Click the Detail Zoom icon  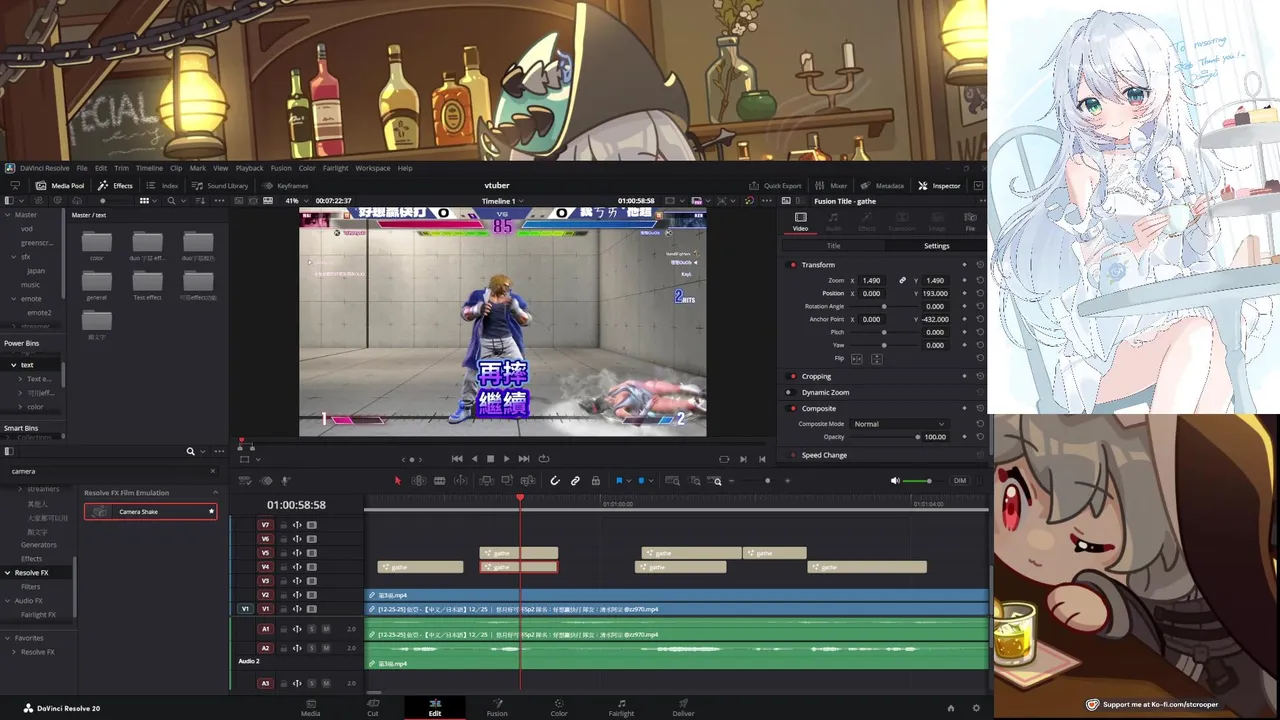coord(695,481)
